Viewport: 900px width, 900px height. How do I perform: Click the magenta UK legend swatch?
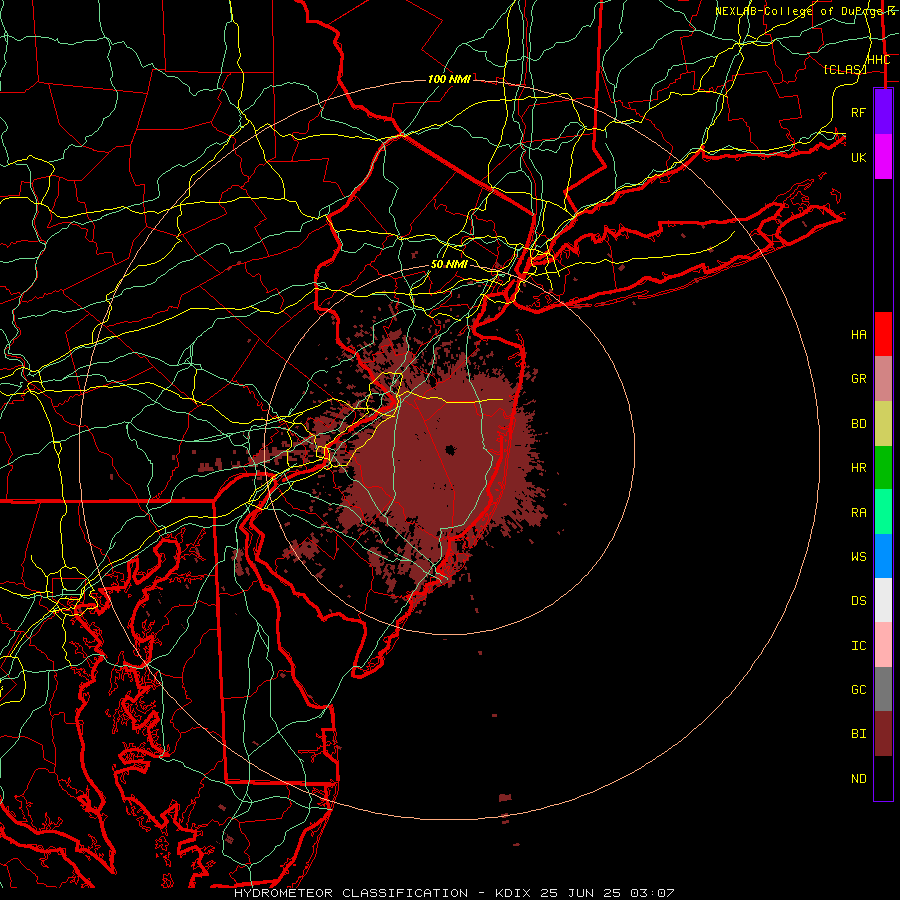pos(883,157)
